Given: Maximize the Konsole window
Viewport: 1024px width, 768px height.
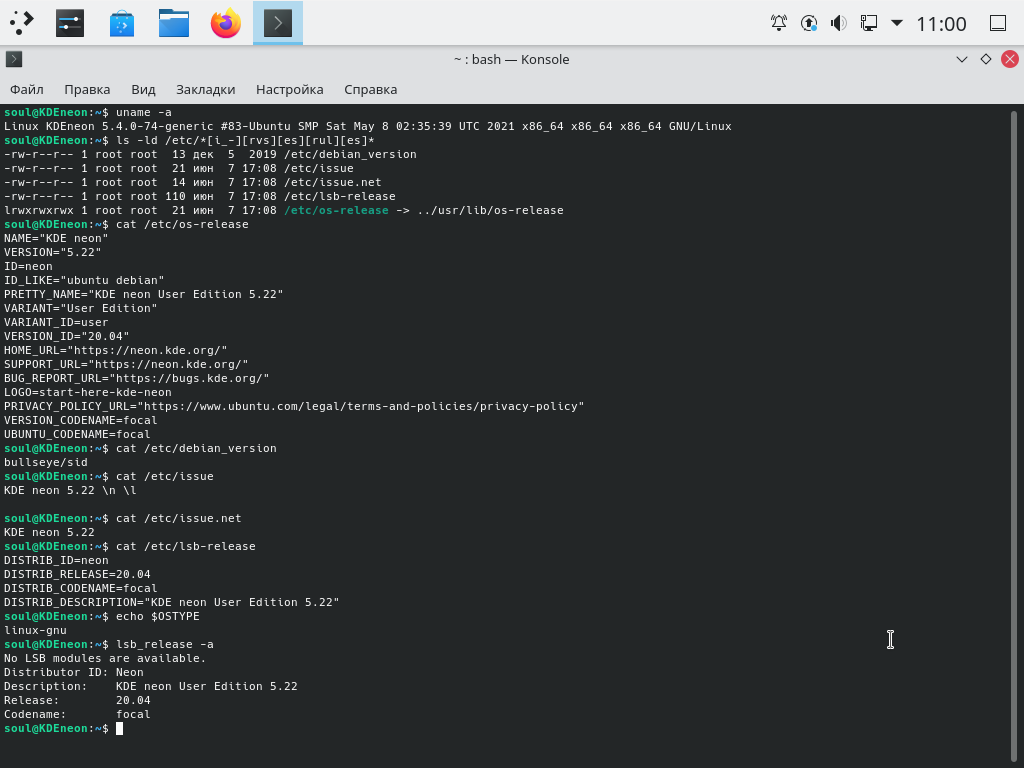Looking at the screenshot, I should pos(986,59).
